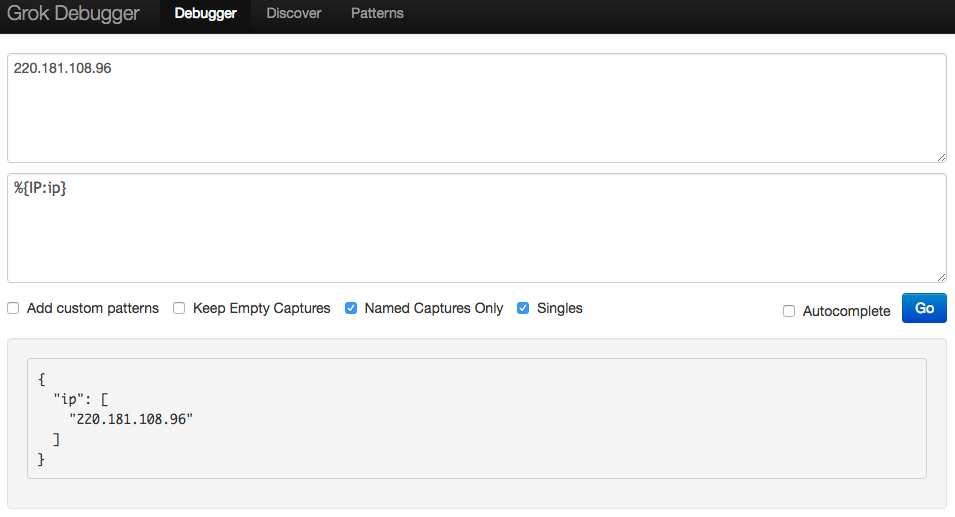This screenshot has width=955, height=517.
Task: Click the input text area containing 220.181.108.96
Action: [477, 108]
